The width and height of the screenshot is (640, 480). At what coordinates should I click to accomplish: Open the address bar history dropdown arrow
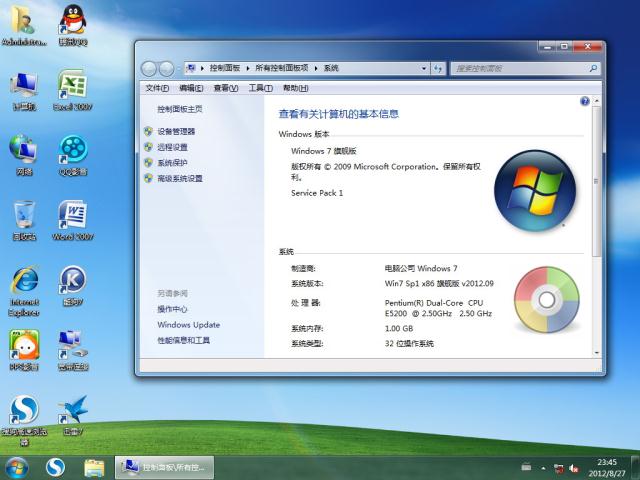pyautogui.click(x=424, y=68)
